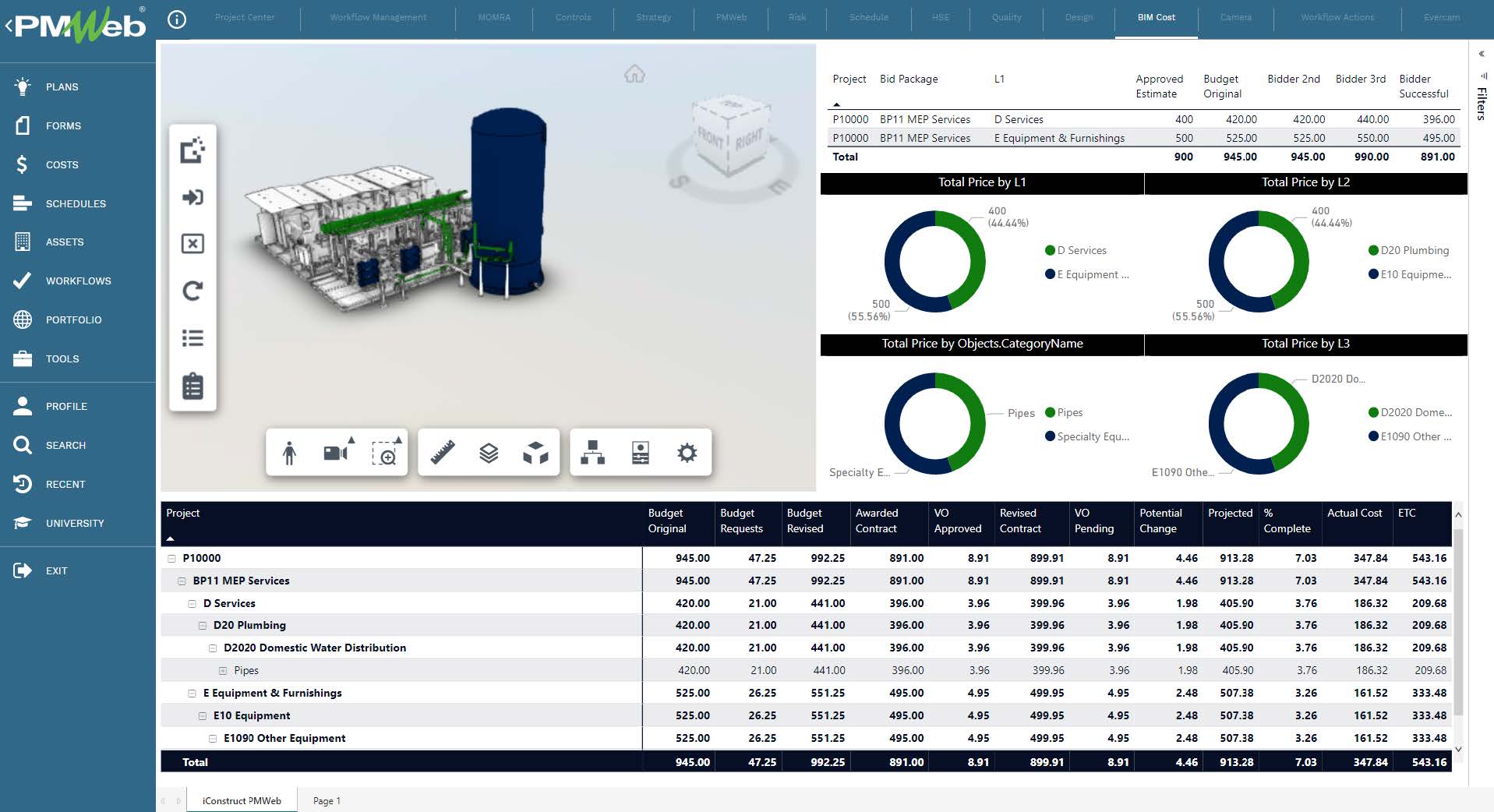Open the clipboard report icon
Screen dimensions: 1494x812
(192, 387)
